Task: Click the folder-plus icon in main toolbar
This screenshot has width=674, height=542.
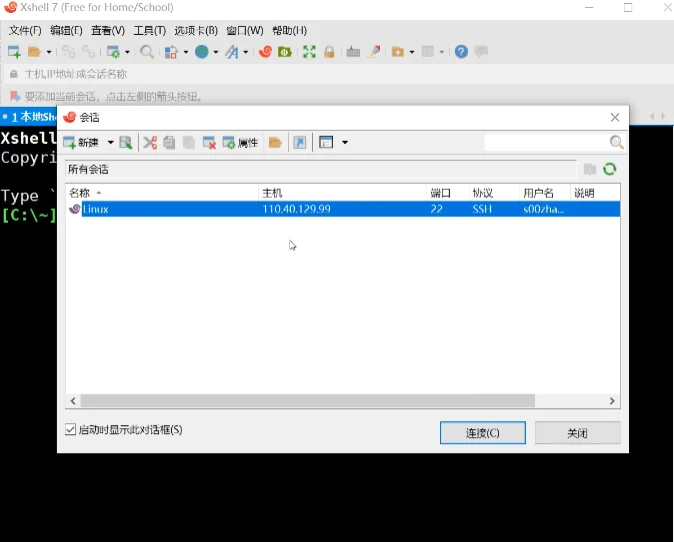Action: point(398,52)
